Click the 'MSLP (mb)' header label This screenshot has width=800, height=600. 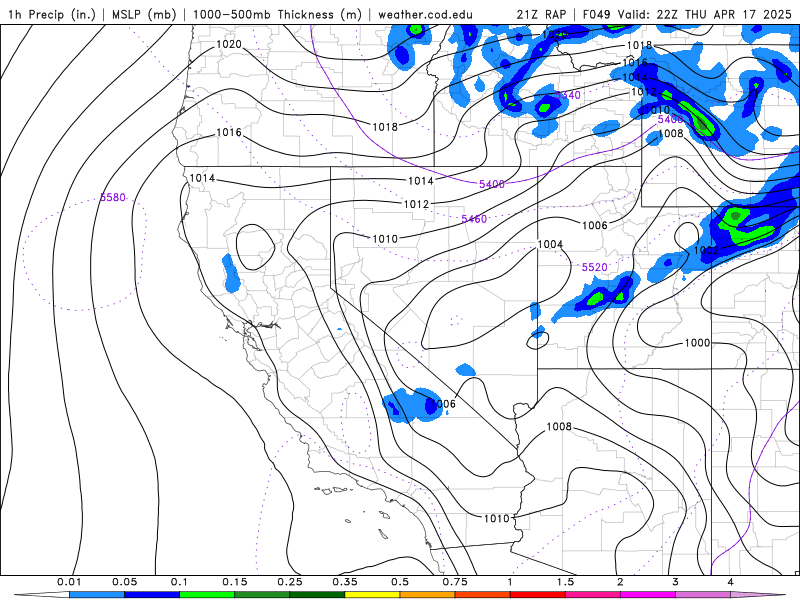pyautogui.click(x=144, y=14)
